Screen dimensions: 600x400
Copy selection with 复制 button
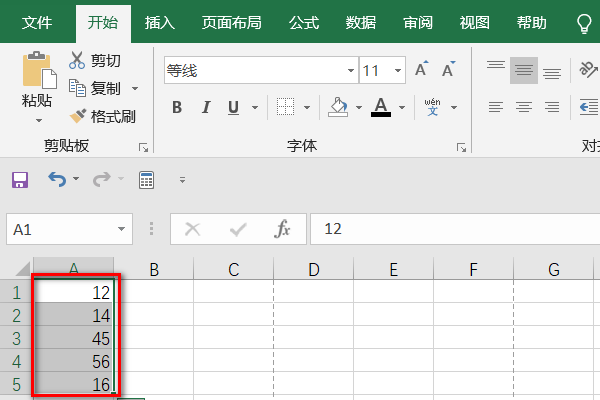pyautogui.click(x=95, y=88)
